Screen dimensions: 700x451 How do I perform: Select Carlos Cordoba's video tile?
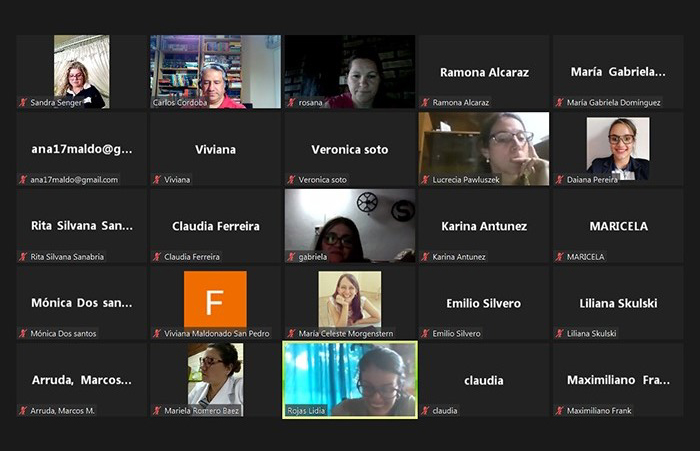tap(216, 71)
